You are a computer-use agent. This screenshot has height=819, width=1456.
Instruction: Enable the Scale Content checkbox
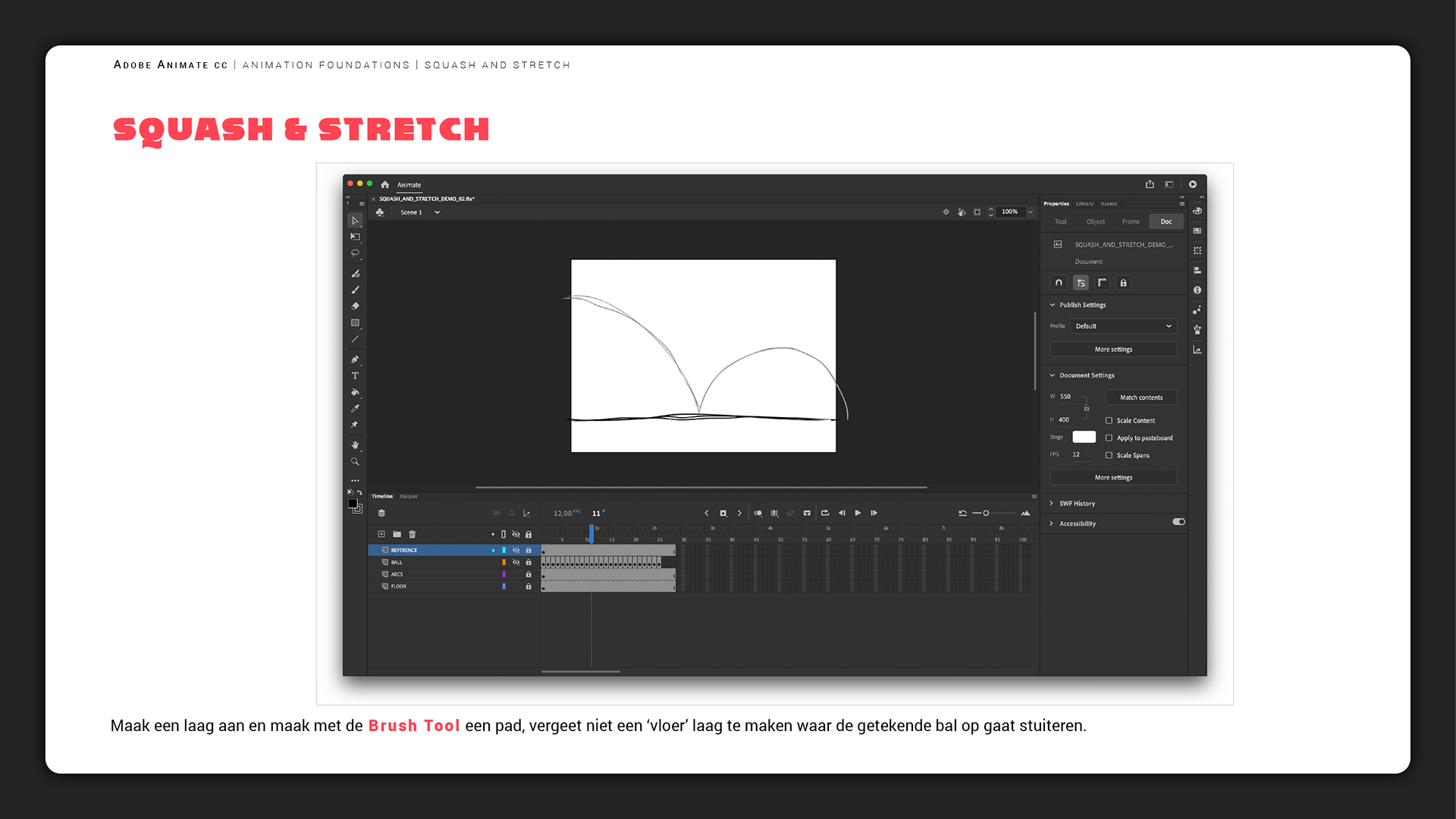coord(1109,421)
